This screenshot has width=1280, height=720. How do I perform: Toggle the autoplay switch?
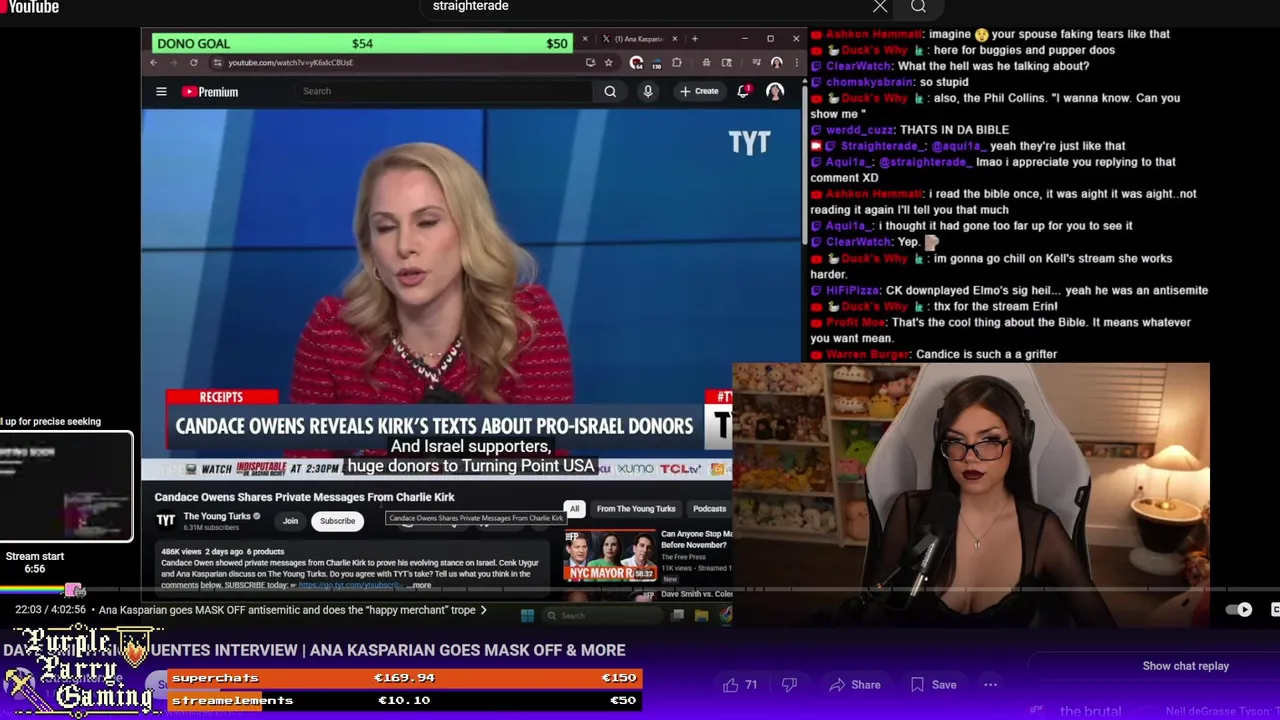[x=1240, y=610]
